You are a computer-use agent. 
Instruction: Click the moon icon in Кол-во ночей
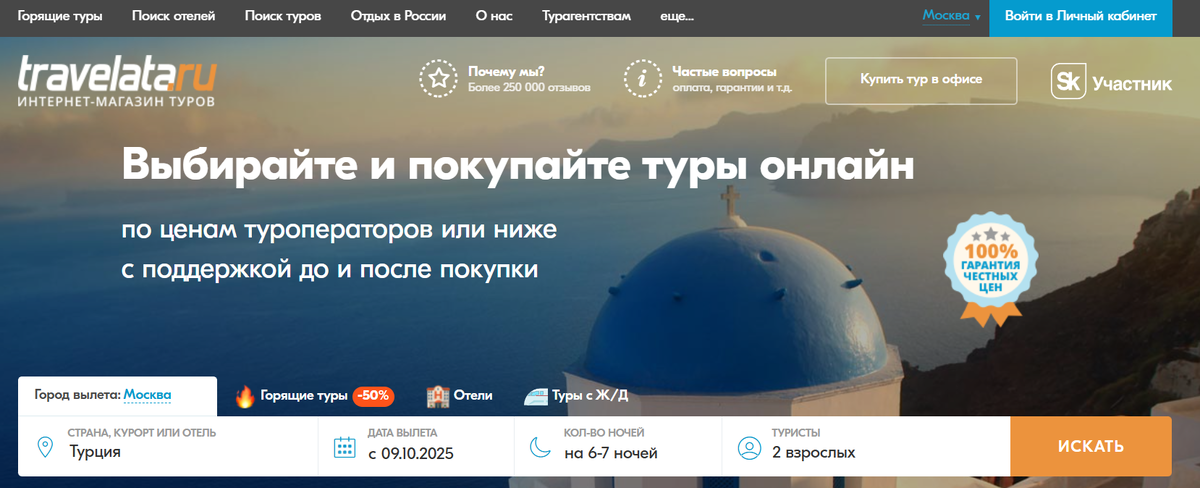coord(540,447)
